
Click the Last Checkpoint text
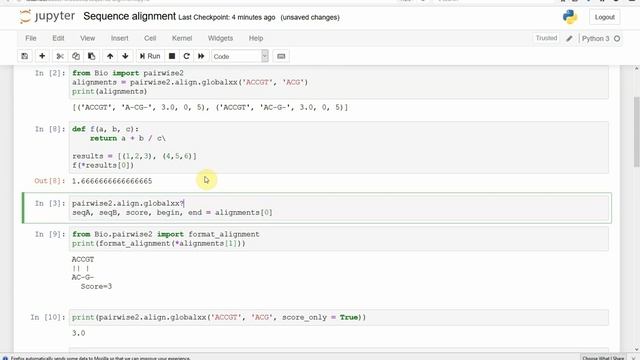tap(227, 18)
